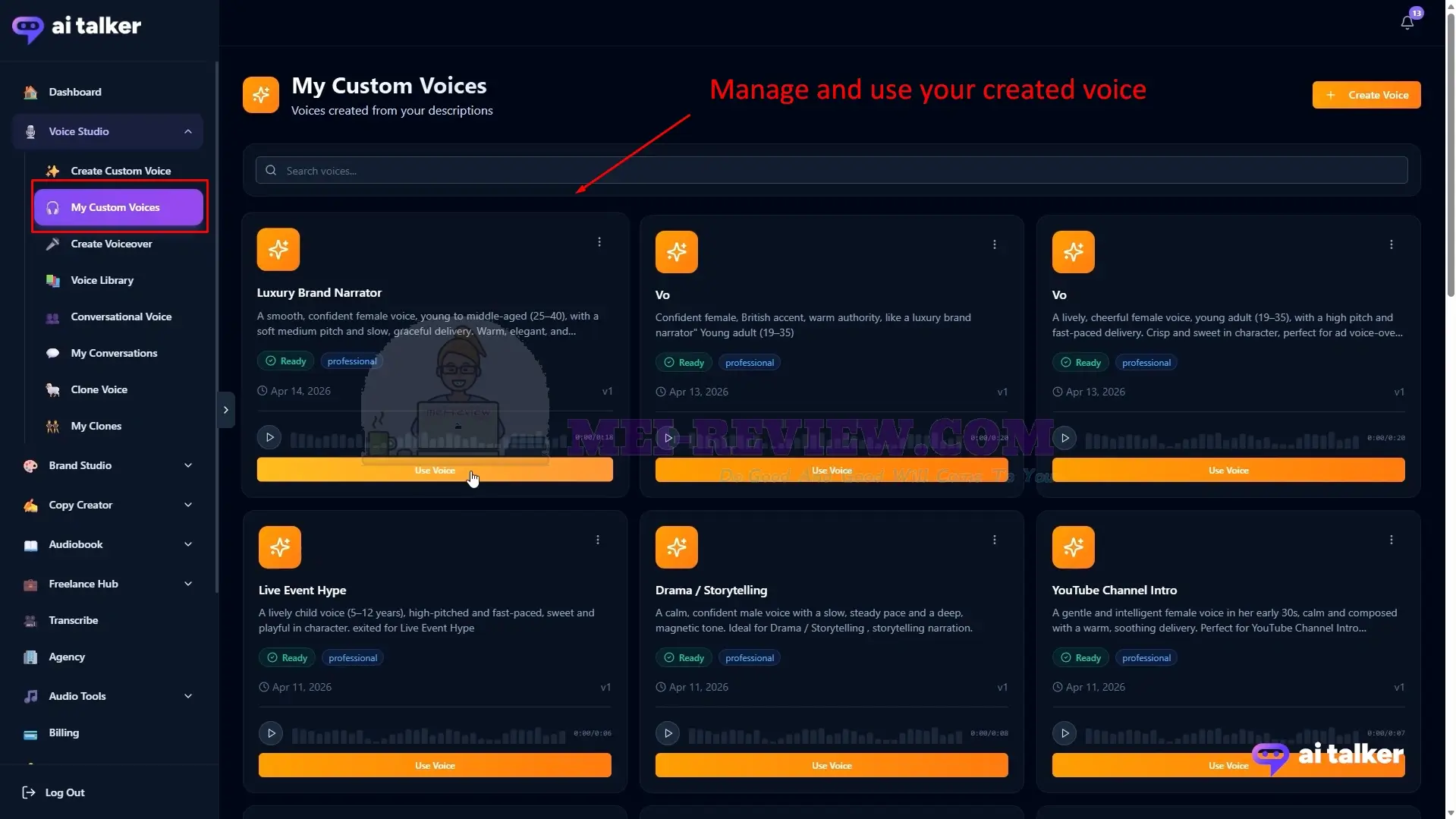Collapse the Voice Studio section

(108, 131)
